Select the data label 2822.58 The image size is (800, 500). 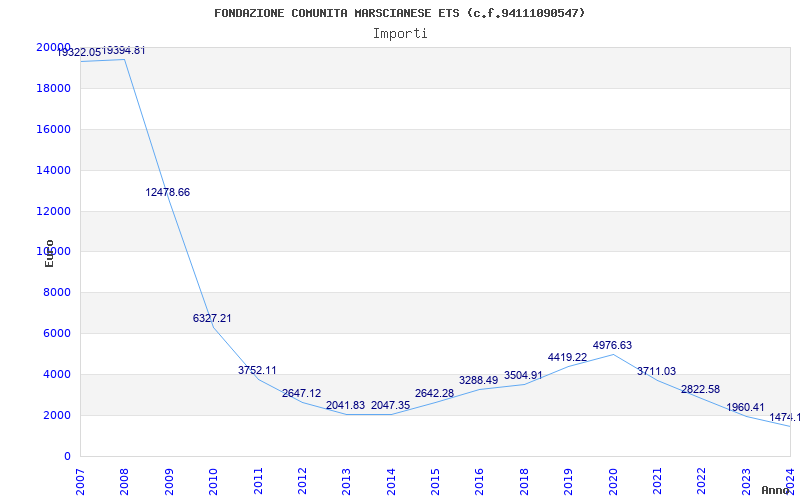point(701,389)
